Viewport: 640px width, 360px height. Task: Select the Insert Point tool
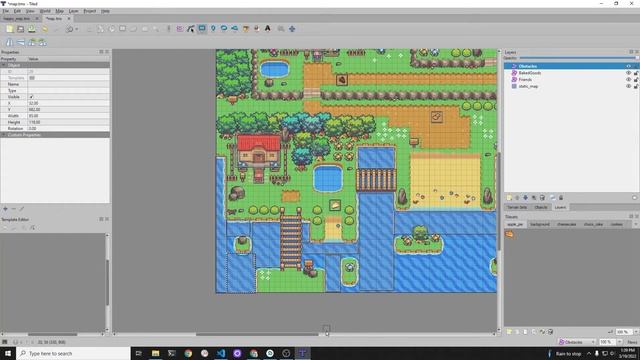coord(213,29)
